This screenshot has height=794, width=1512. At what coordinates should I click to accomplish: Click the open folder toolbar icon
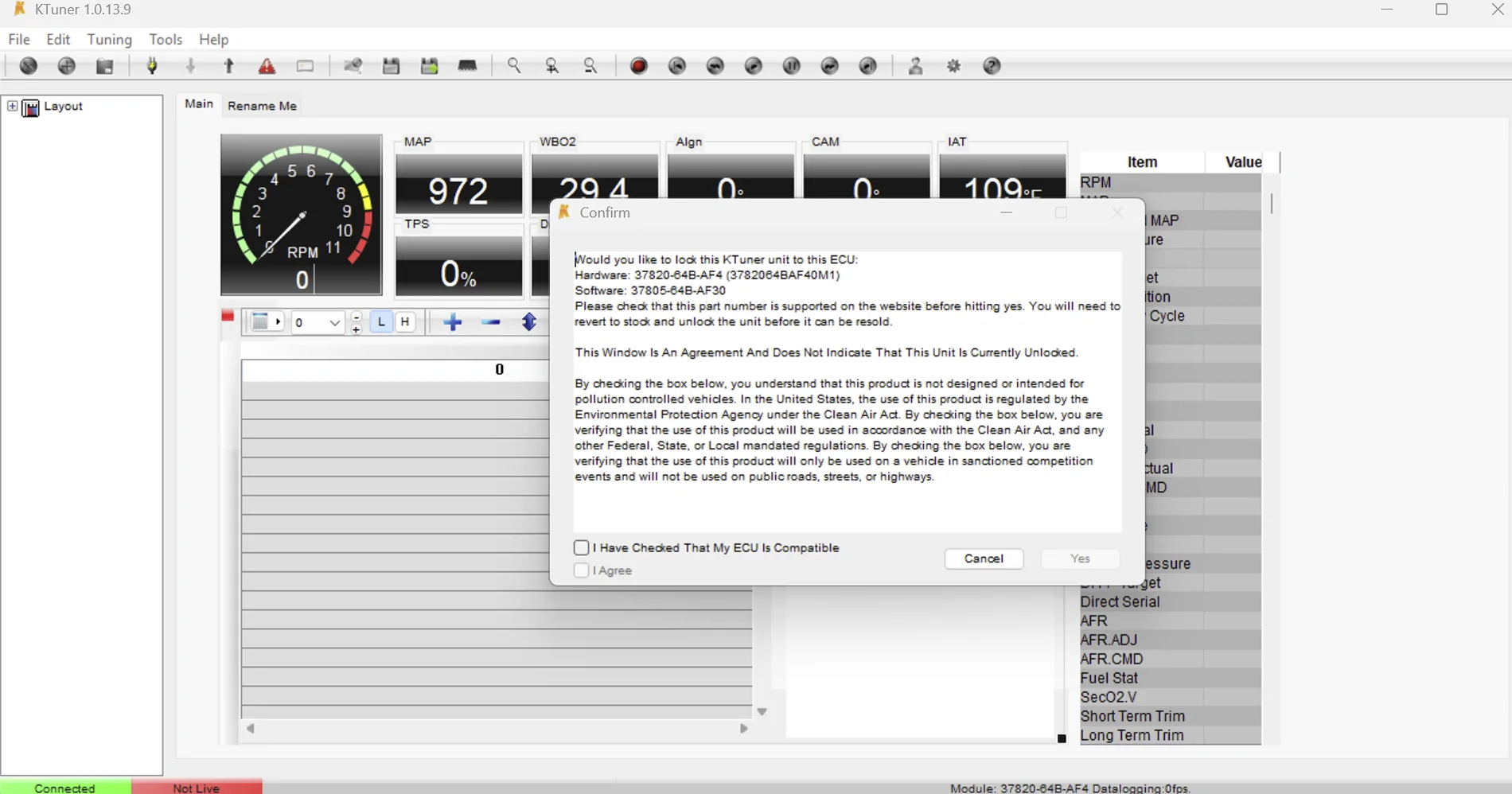pyautogui.click(x=105, y=66)
